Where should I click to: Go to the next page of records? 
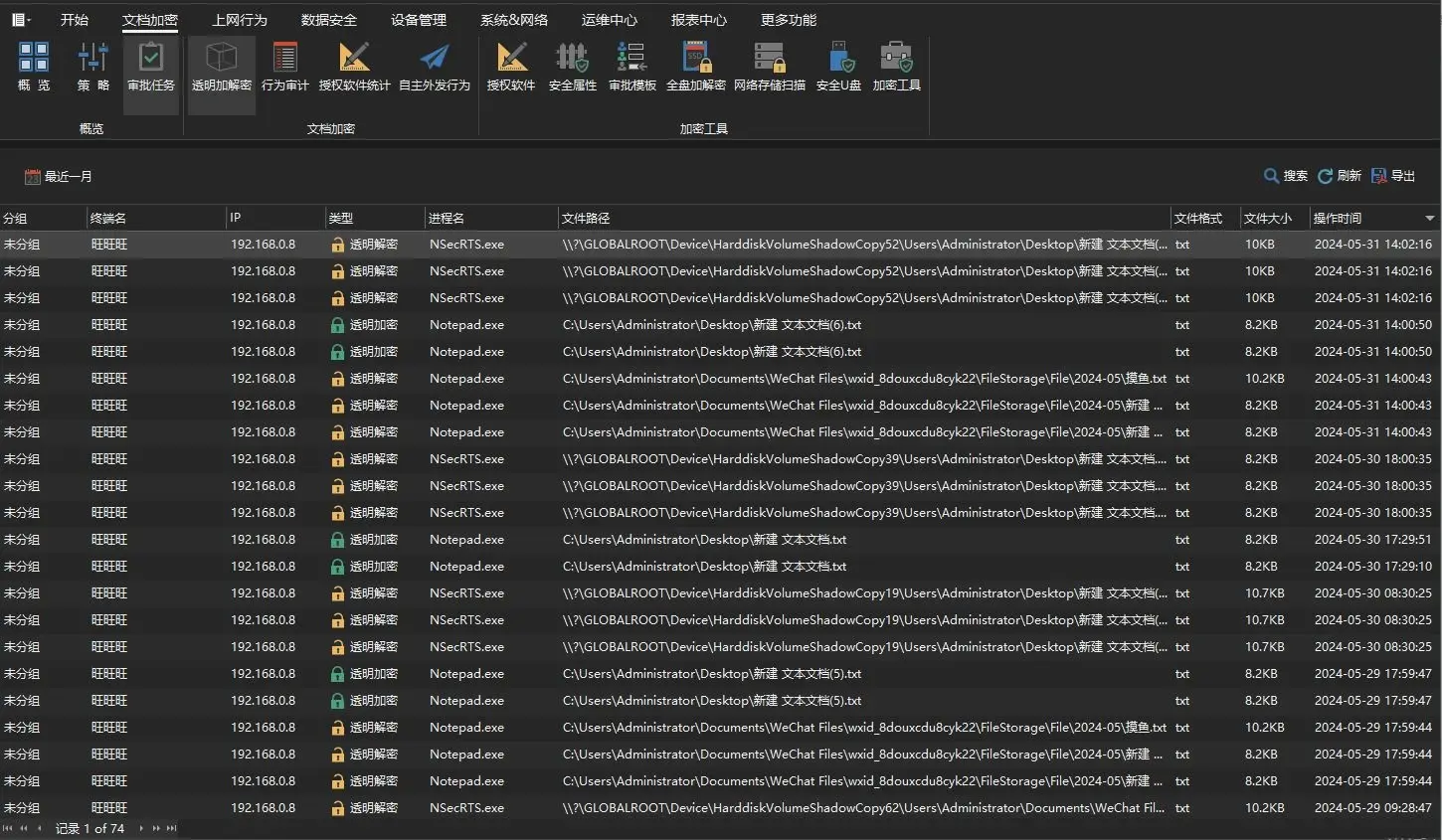[x=156, y=828]
